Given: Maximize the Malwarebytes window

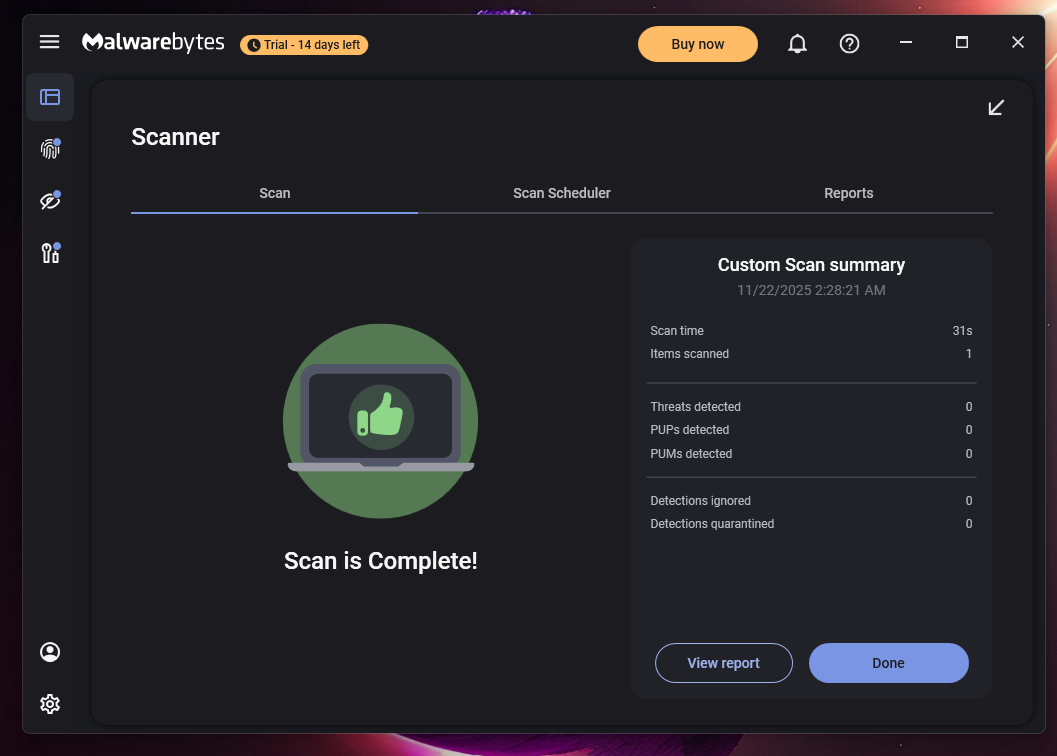Looking at the screenshot, I should tap(962, 42).
